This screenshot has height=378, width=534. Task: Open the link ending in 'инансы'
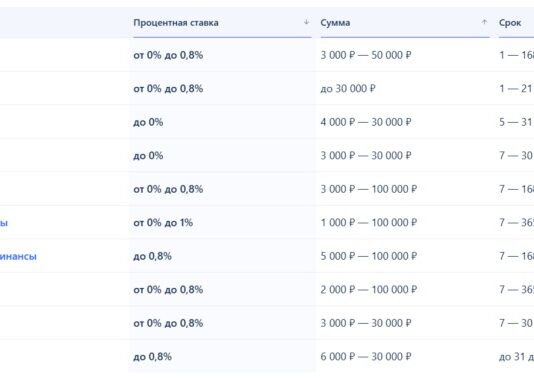click(18, 256)
